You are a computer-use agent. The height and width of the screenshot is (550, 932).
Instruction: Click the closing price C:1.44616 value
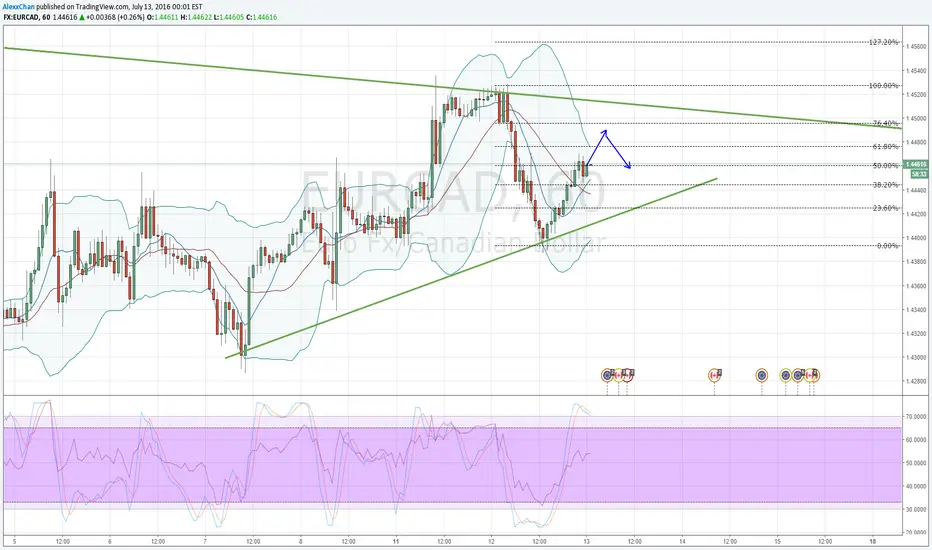(262, 17)
